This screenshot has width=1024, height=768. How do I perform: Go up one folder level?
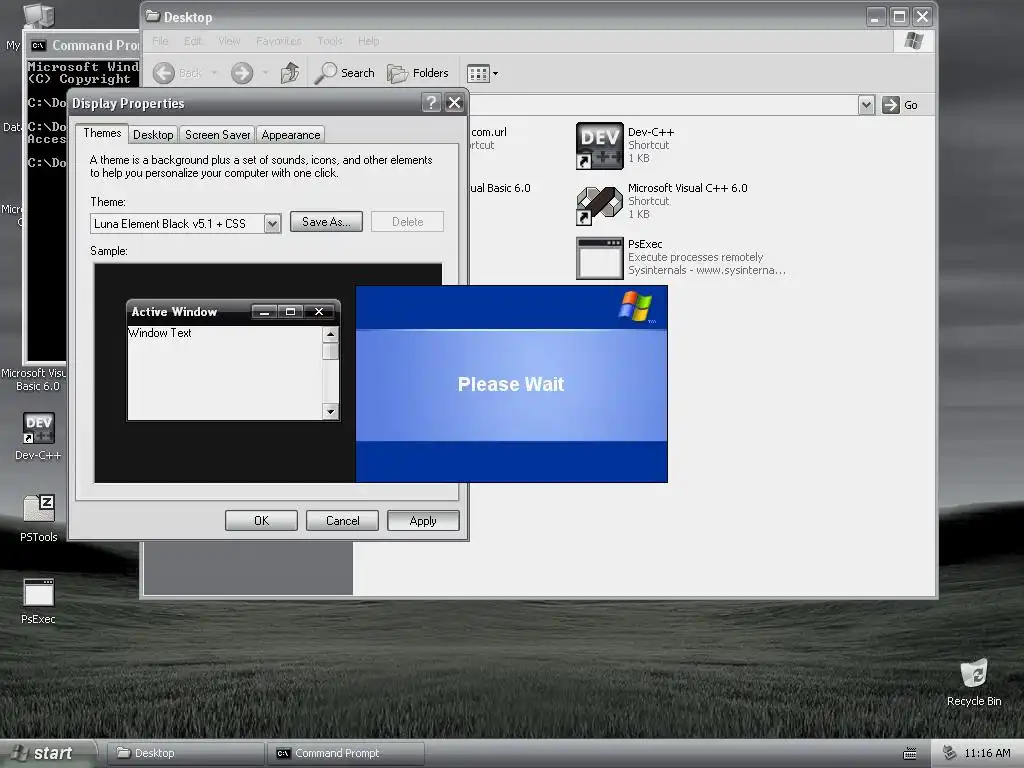pyautogui.click(x=290, y=73)
